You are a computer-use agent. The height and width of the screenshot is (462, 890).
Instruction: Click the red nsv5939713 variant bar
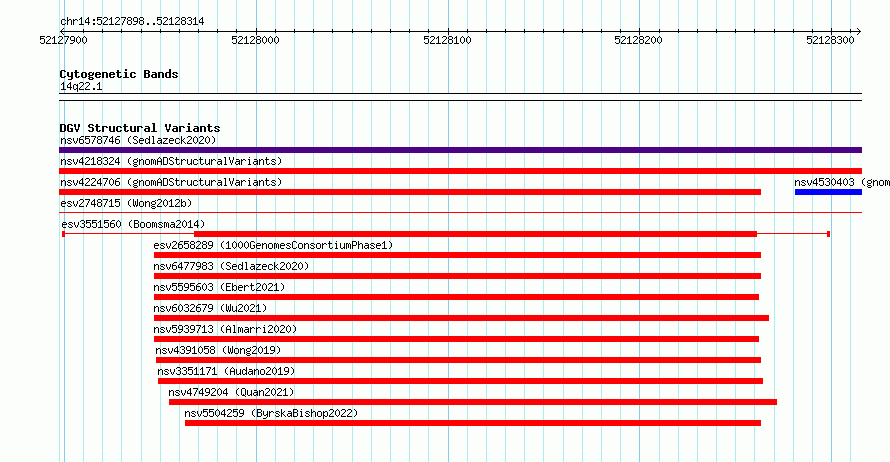pos(456,339)
